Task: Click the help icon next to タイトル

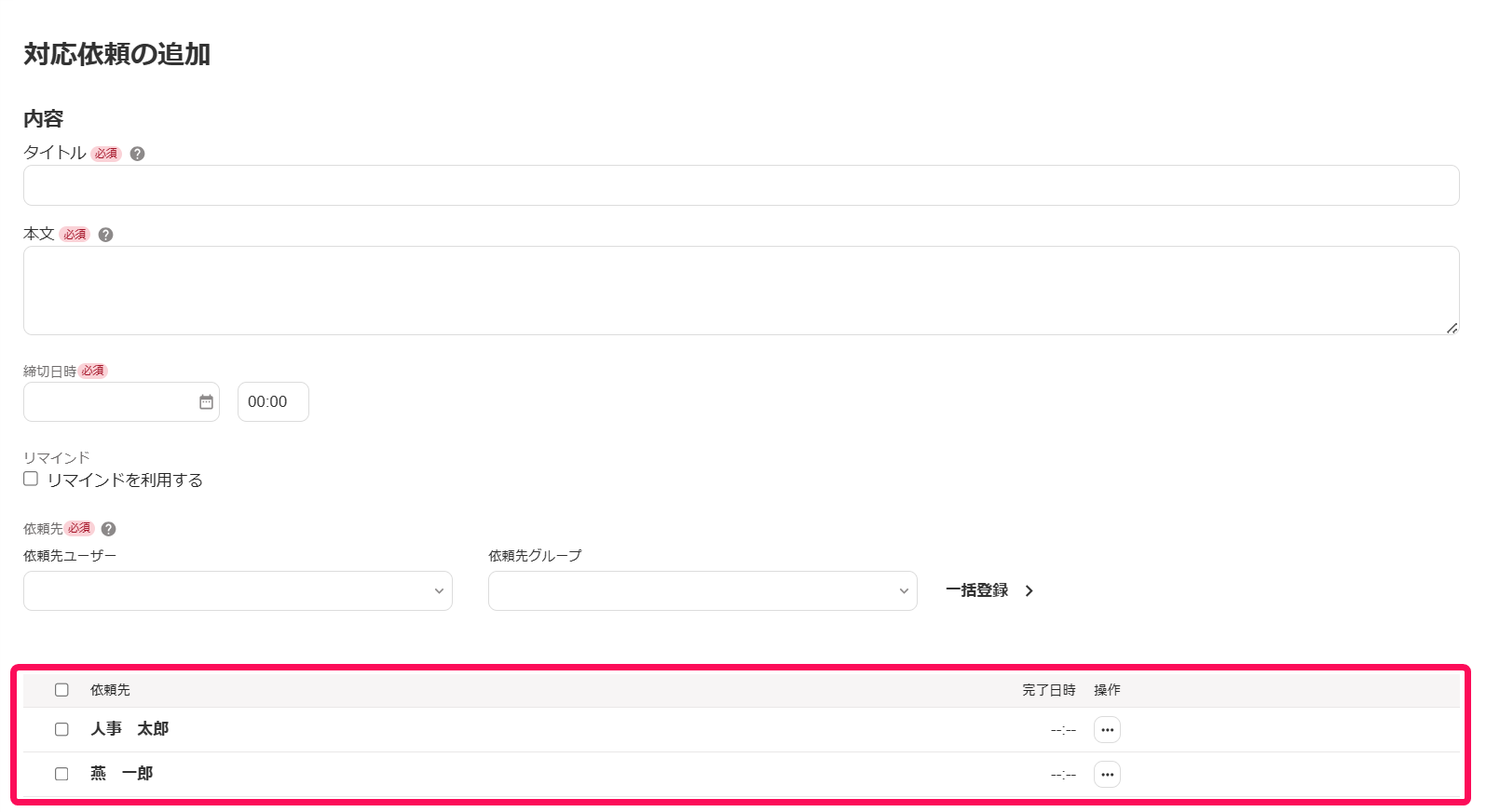Action: click(x=137, y=154)
